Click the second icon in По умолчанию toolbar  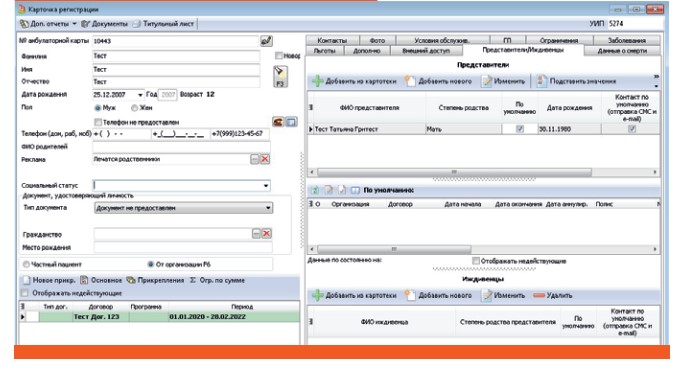[x=328, y=190]
